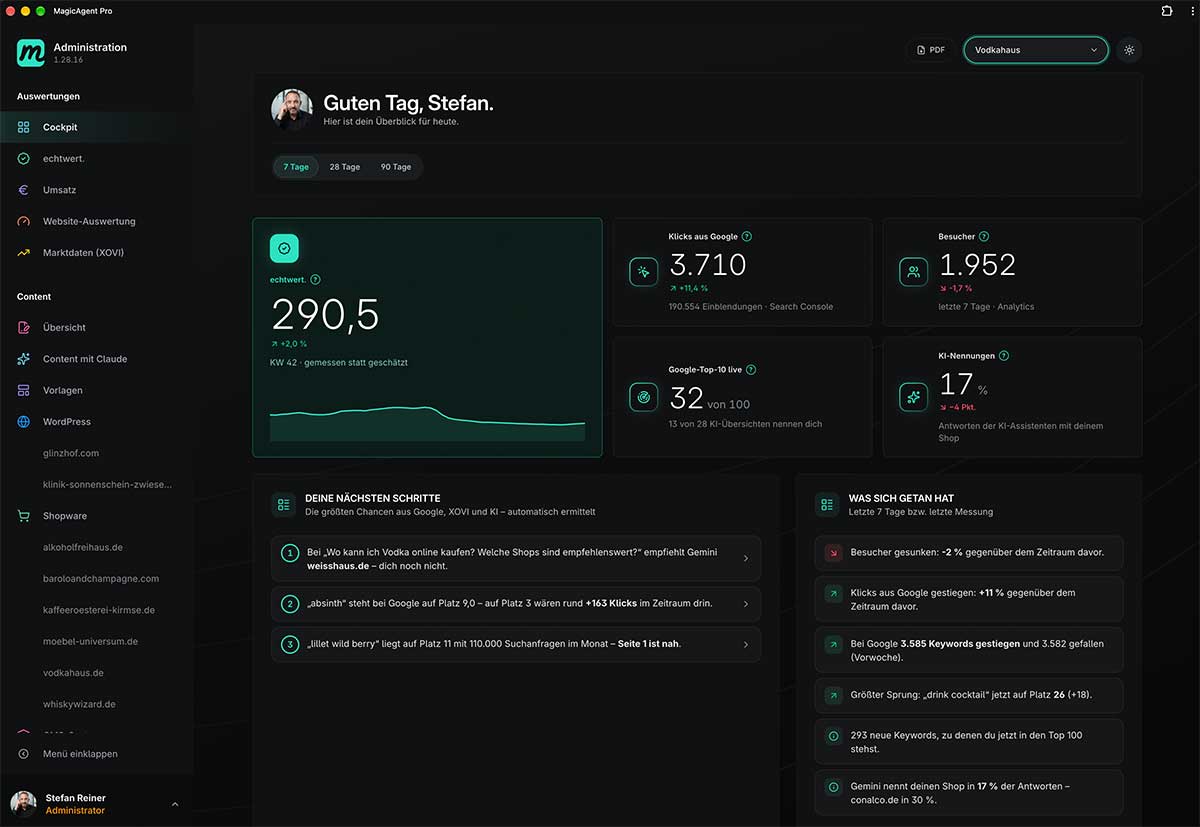Click Stefan Reiner avatar at sidebar bottom

[x=23, y=804]
